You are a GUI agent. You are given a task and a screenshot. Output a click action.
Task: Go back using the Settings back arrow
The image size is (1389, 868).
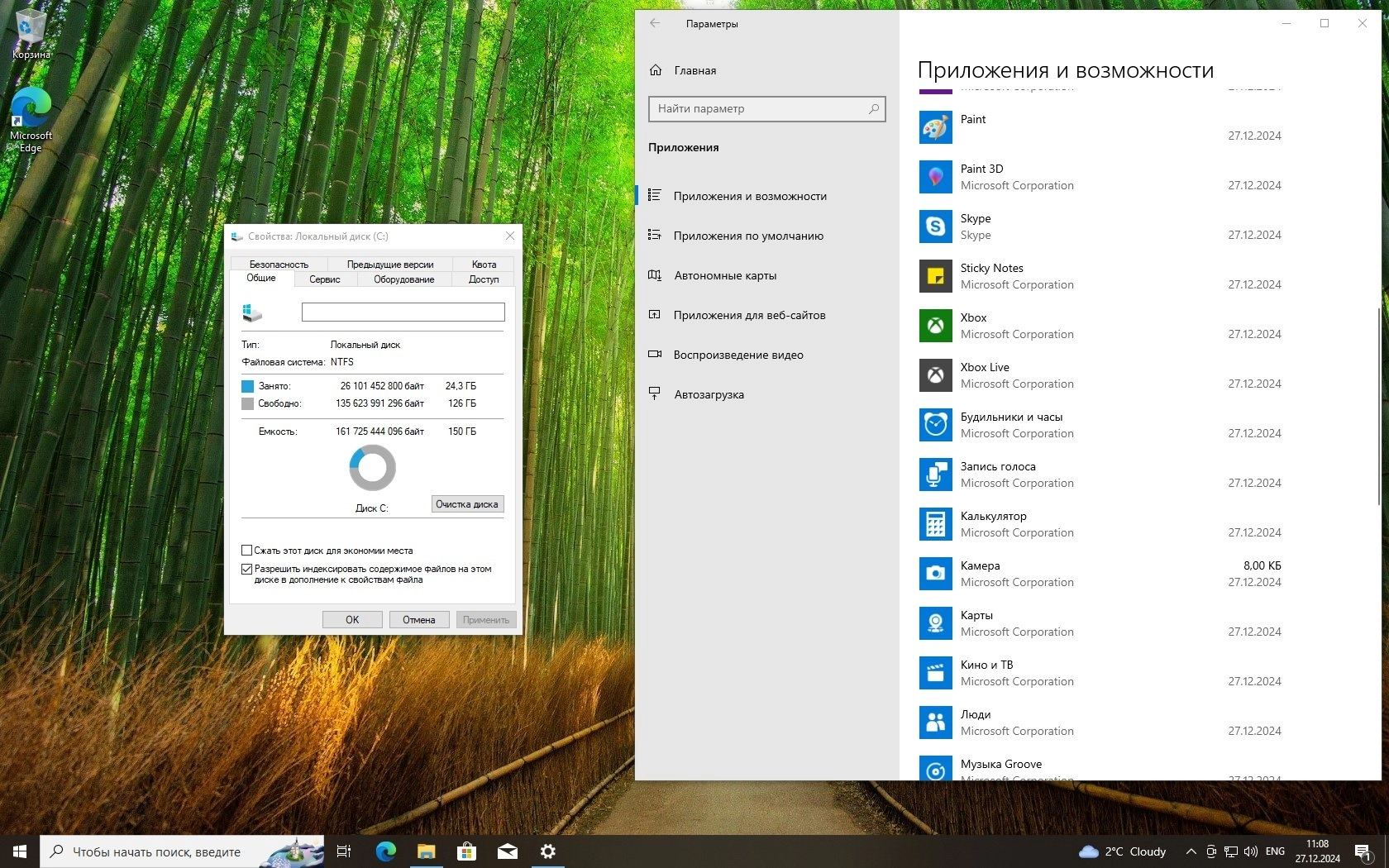coord(655,23)
